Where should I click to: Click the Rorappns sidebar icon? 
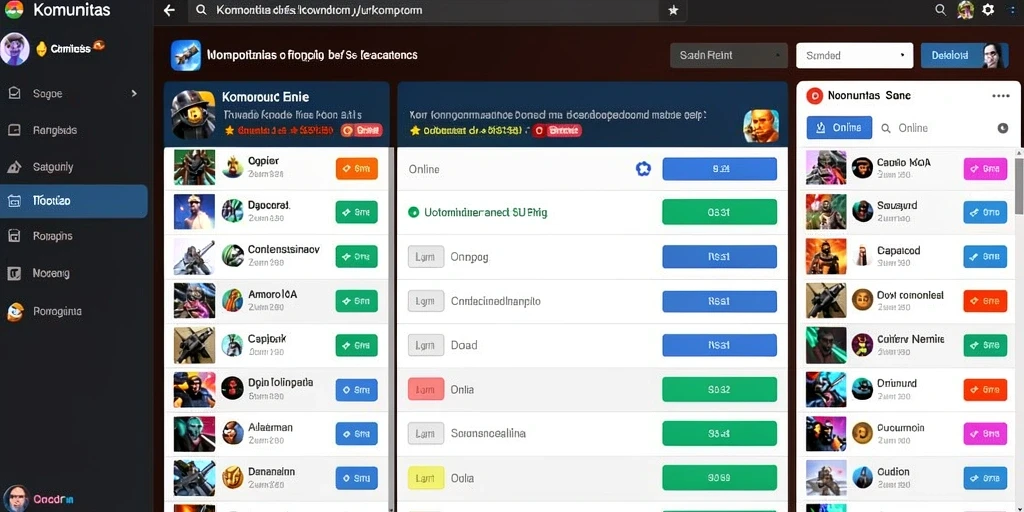(14, 236)
